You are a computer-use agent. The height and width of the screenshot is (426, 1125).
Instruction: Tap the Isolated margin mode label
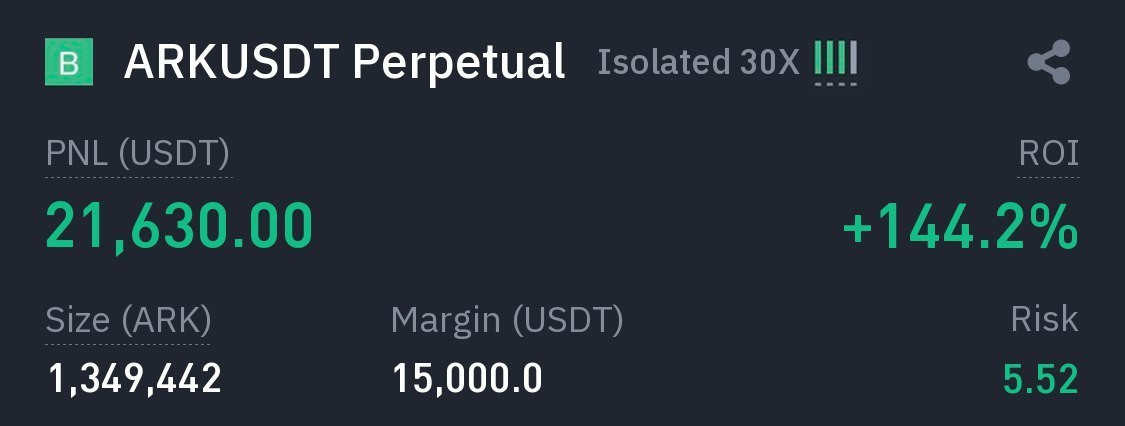point(665,62)
